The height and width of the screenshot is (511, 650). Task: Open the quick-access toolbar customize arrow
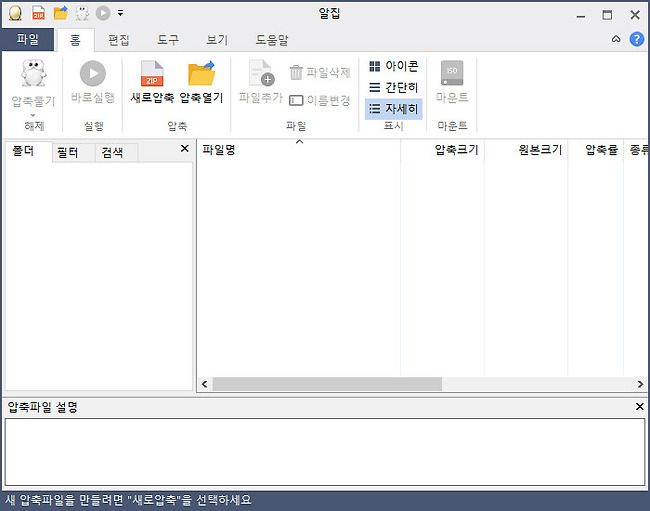120,13
